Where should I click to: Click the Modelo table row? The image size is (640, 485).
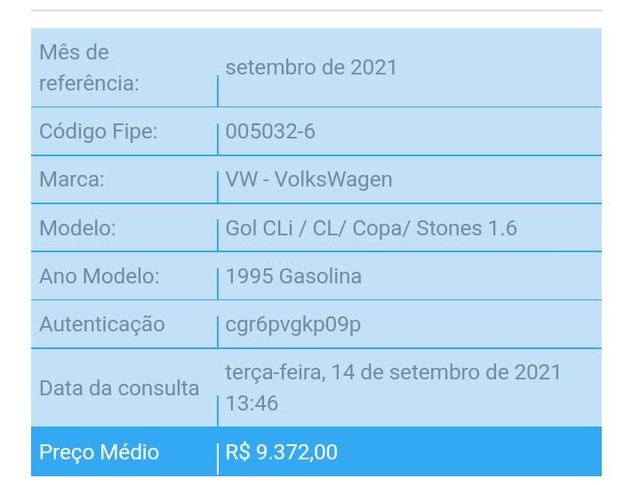pos(316,228)
